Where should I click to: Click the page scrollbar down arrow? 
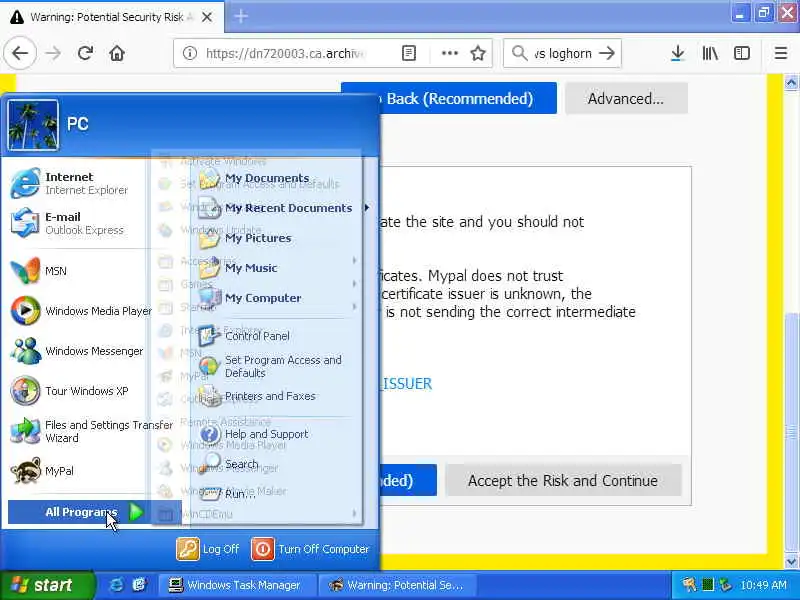791,562
